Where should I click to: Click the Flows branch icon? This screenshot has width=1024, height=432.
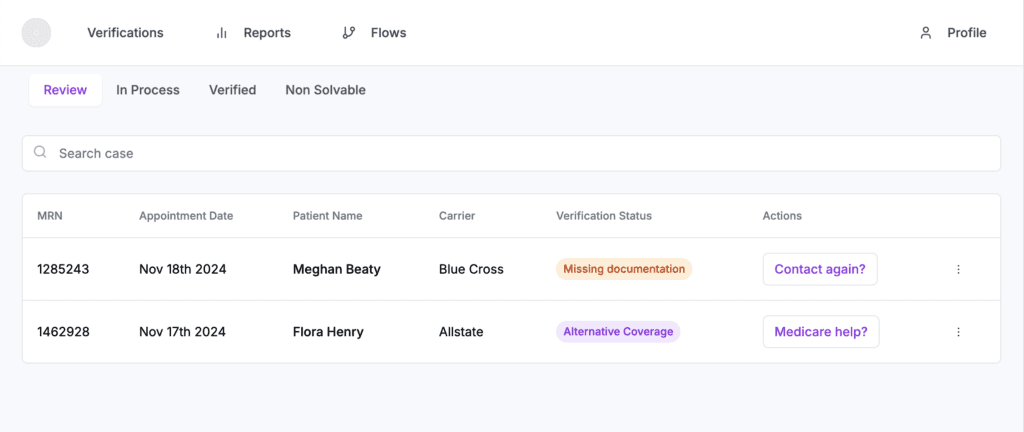coord(349,33)
